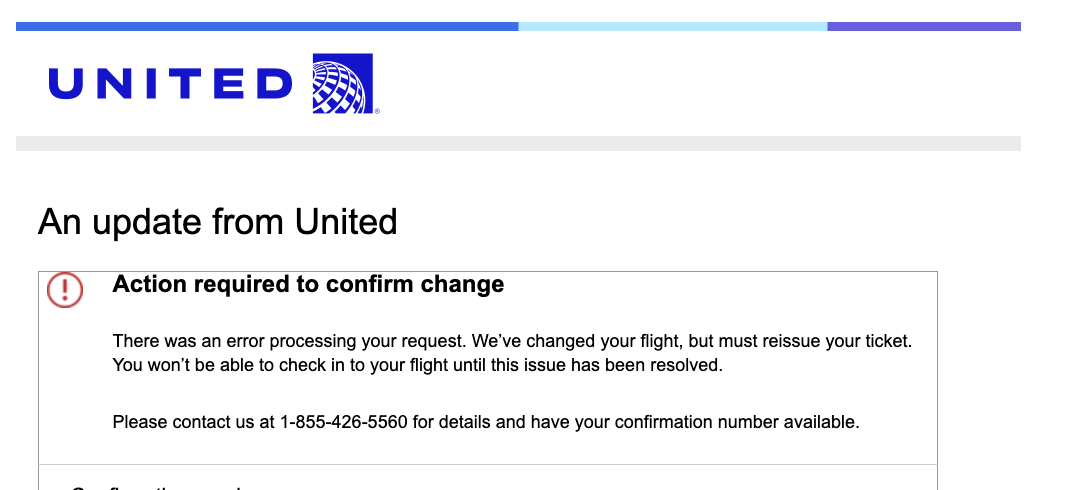Click the purple segment of top bar
Image resolution: width=1078 pixels, height=490 pixels.
(x=923, y=26)
